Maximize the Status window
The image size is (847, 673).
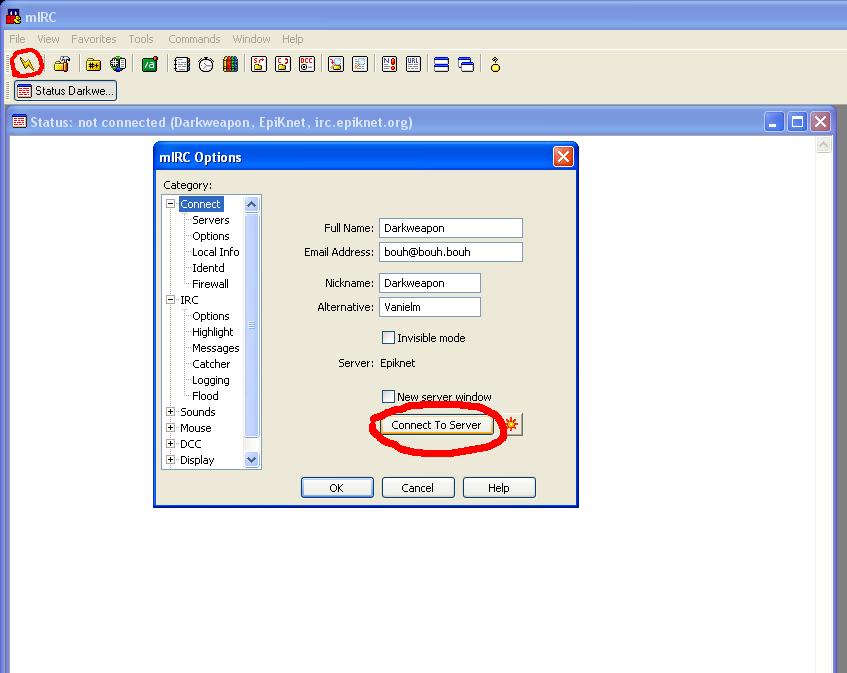tap(797, 122)
